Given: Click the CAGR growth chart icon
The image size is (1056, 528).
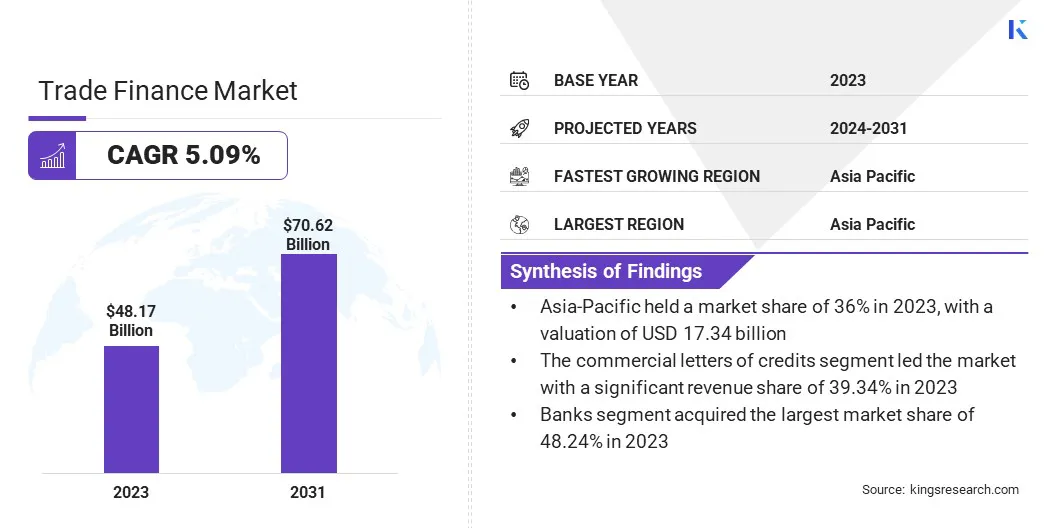Looking at the screenshot, I should click(x=52, y=156).
